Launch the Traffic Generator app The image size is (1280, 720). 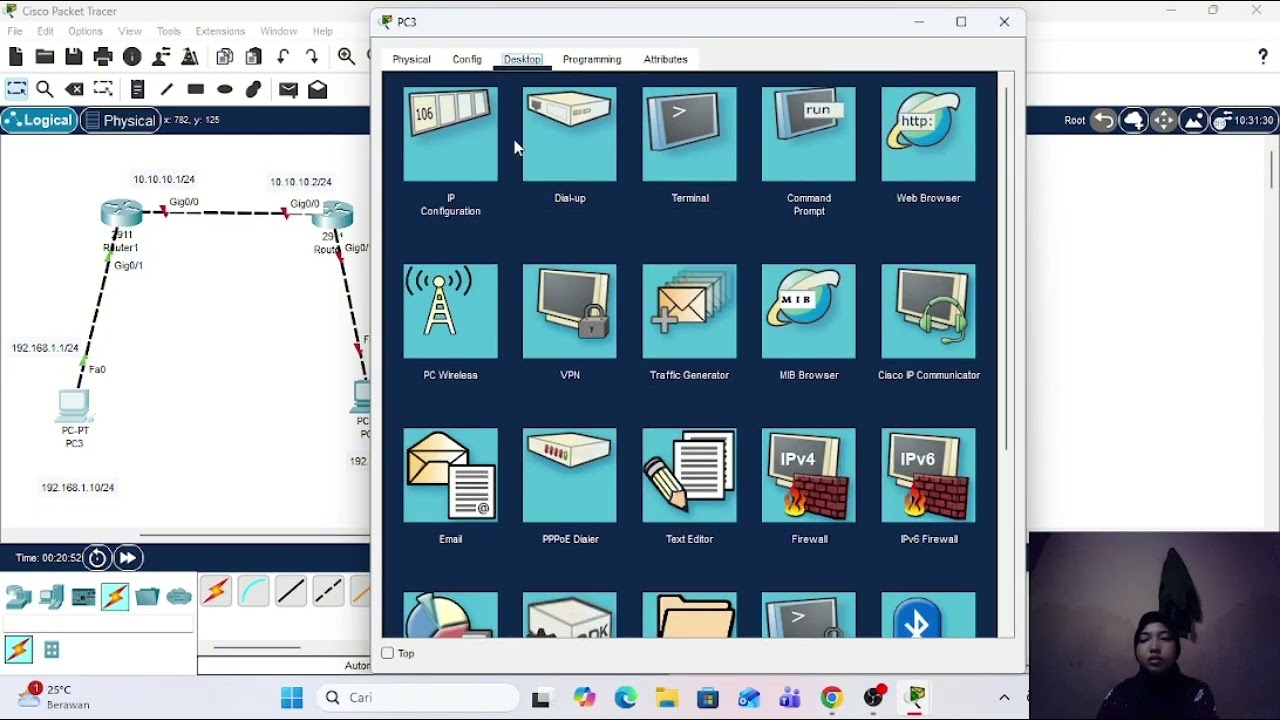[x=689, y=311]
